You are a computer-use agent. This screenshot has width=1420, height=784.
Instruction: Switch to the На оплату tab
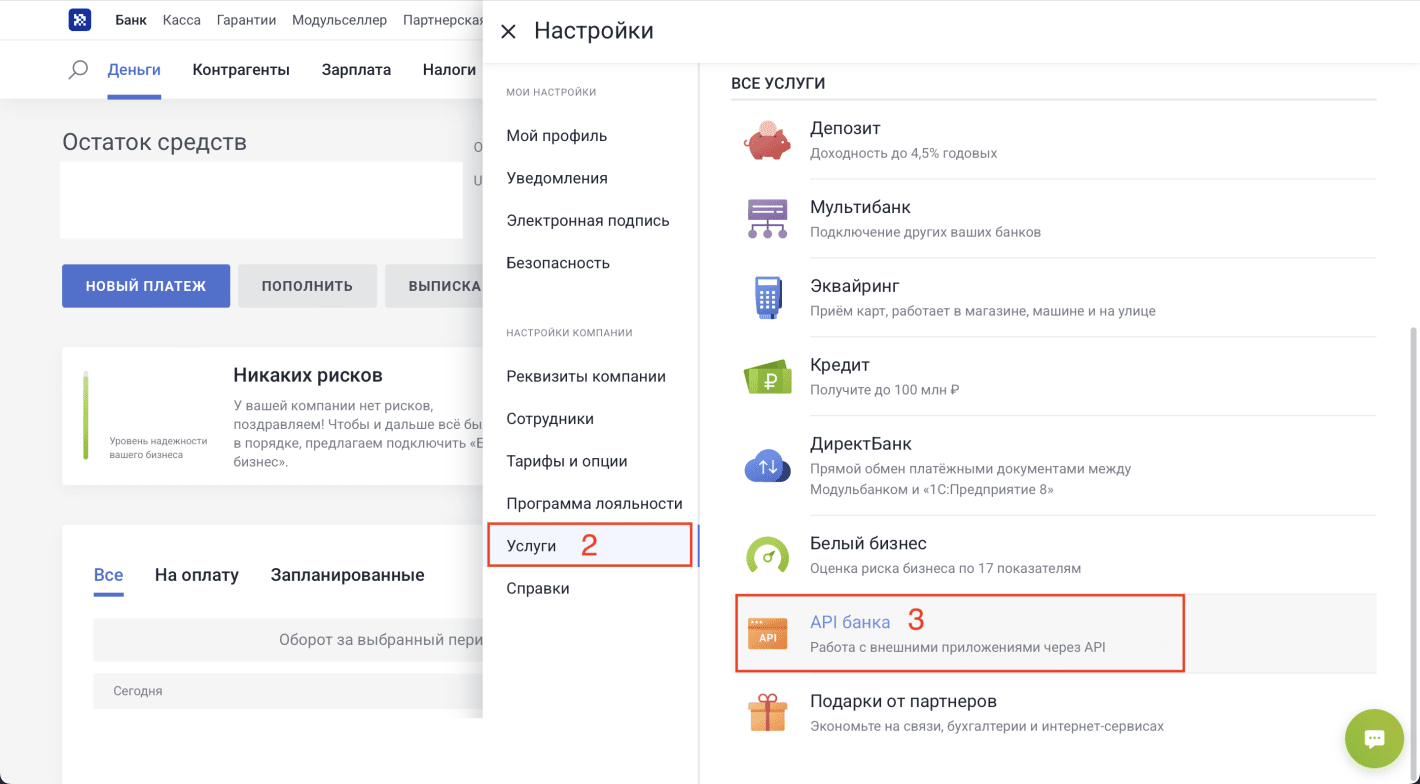[x=196, y=574]
